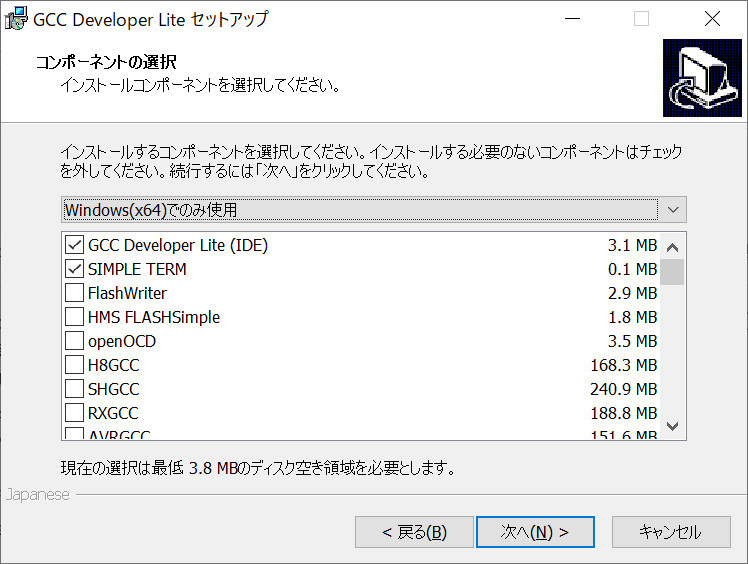Click the component list scroll up arrow
The width and height of the screenshot is (748, 564).
tap(672, 247)
